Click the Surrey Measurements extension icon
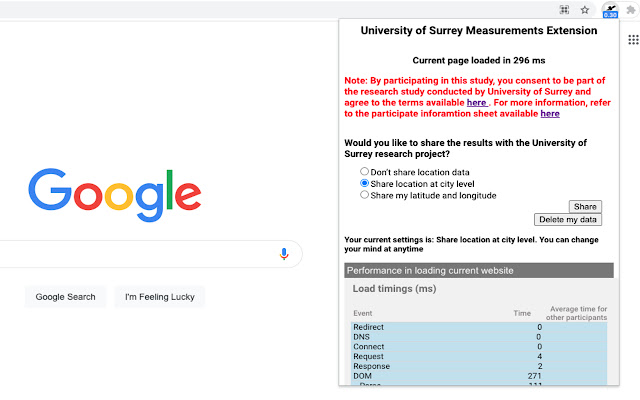The image size is (640, 400). pos(610,10)
